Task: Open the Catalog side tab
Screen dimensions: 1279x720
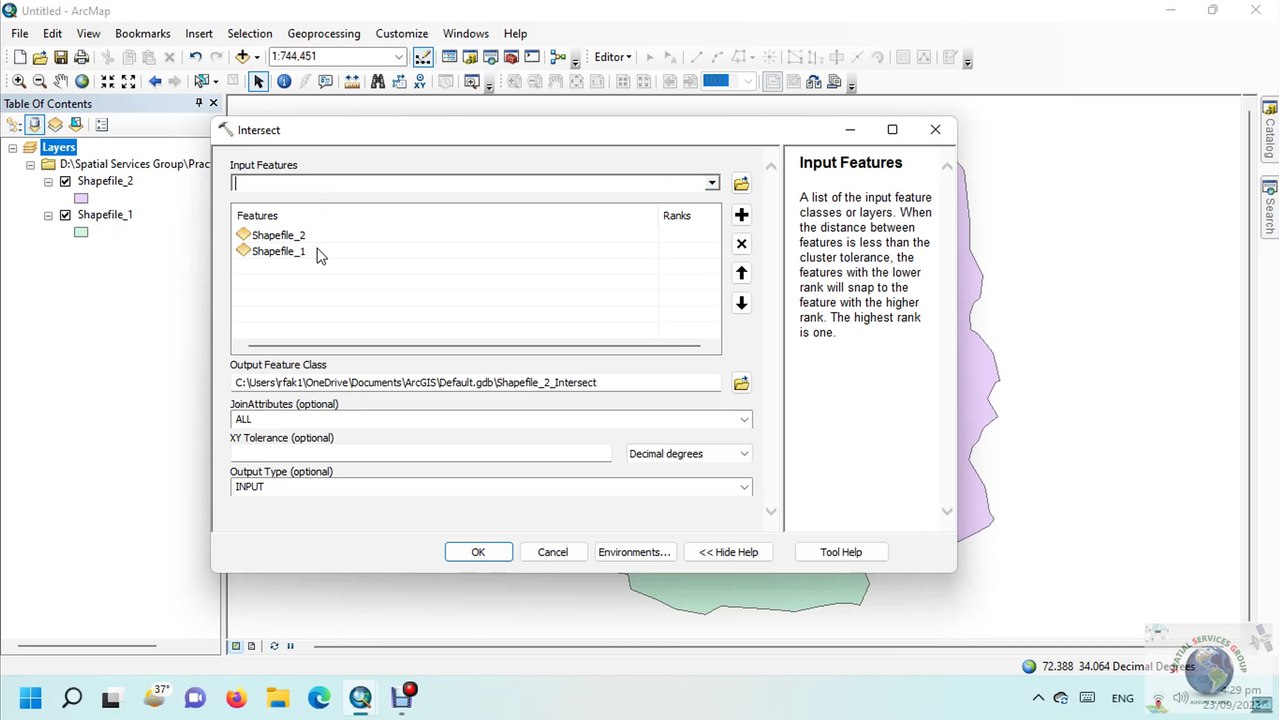Action: click(x=1270, y=130)
